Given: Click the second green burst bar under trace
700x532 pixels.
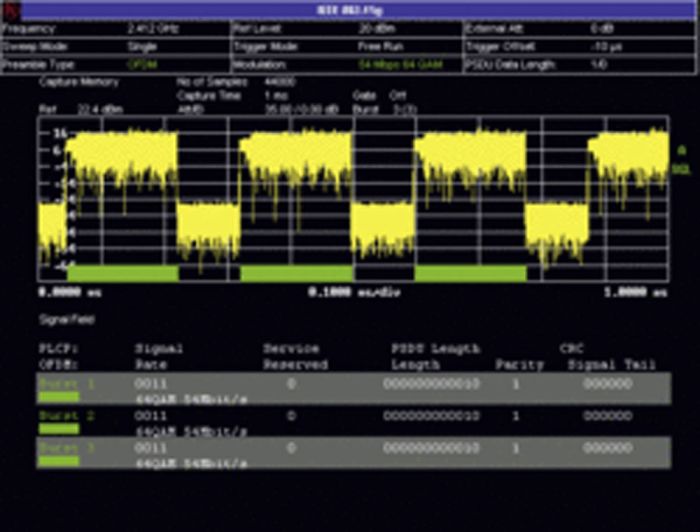Looking at the screenshot, I should coord(297,274).
